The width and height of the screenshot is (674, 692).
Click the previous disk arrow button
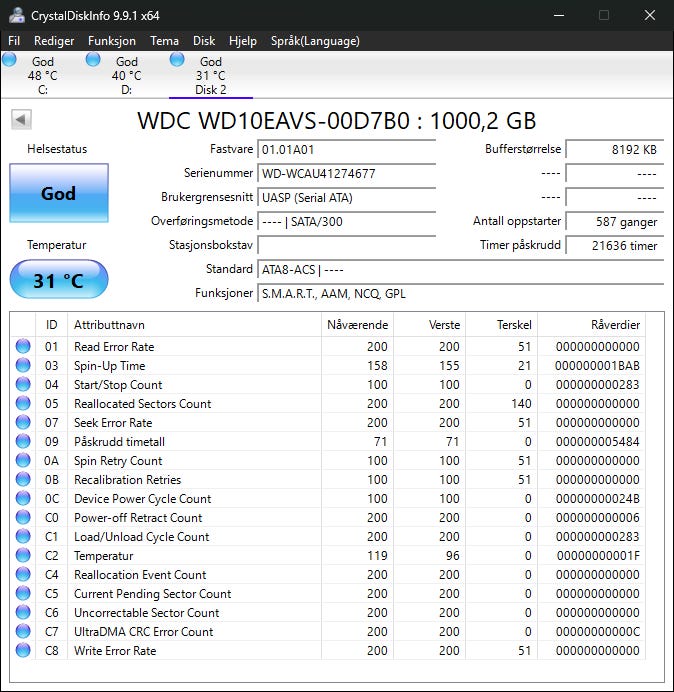(21, 120)
